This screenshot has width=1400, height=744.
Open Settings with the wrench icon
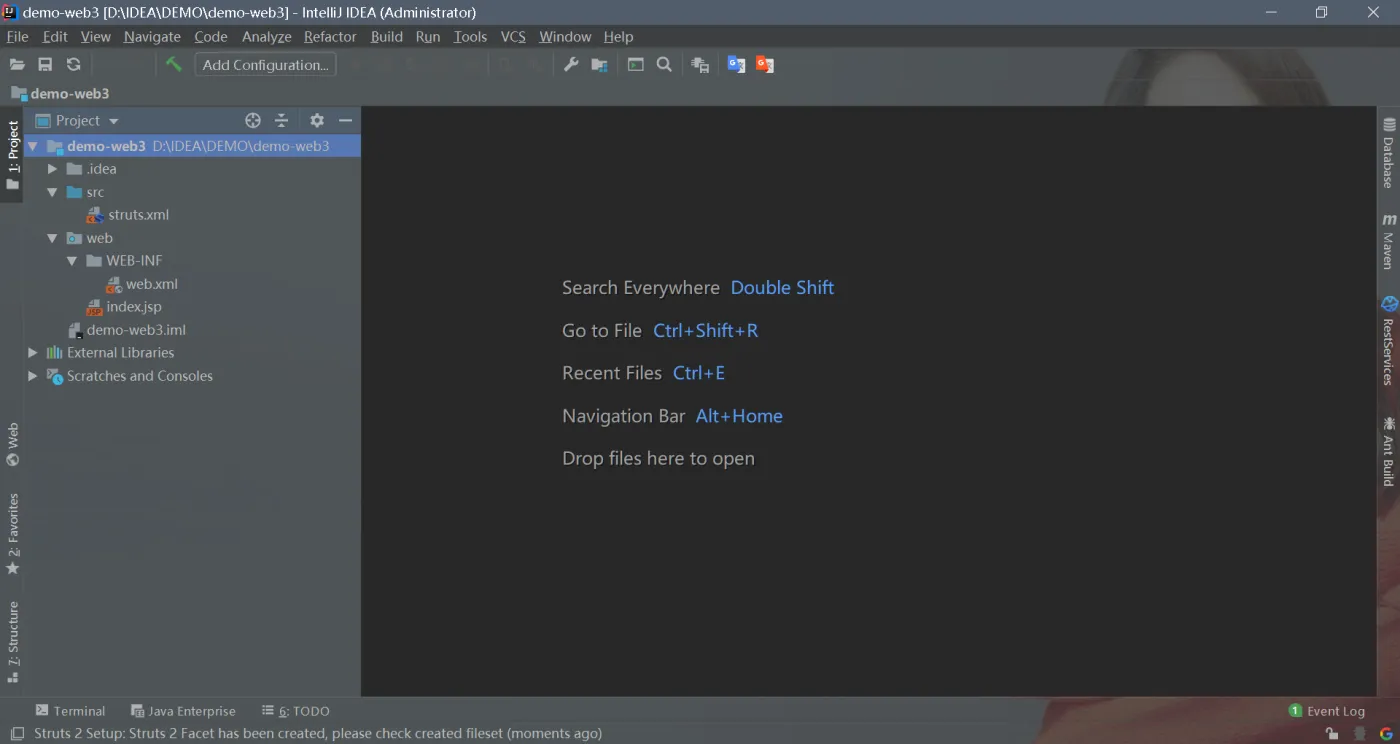pyautogui.click(x=571, y=65)
